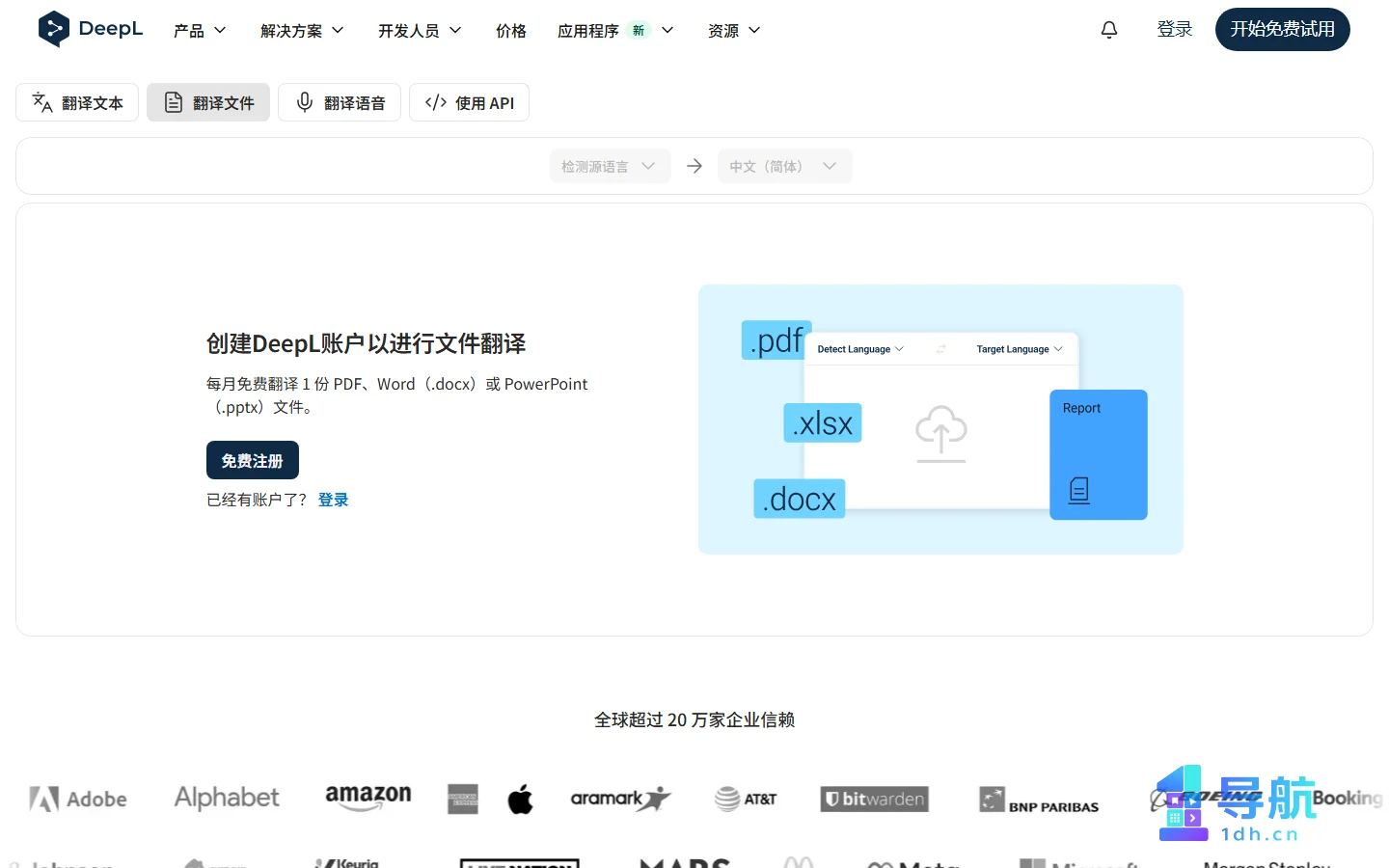Open the 开发人员 dropdown
Image resolution: width=1389 pixels, height=868 pixels.
[x=420, y=31]
